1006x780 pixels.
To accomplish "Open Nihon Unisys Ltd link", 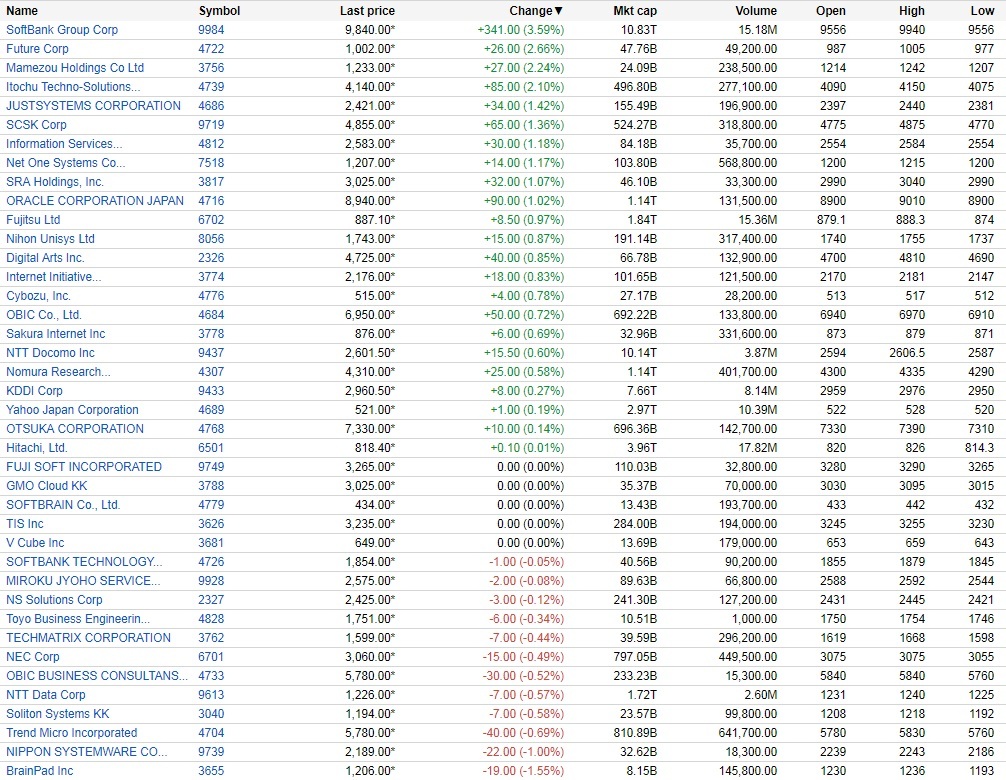I will pyautogui.click(x=51, y=239).
